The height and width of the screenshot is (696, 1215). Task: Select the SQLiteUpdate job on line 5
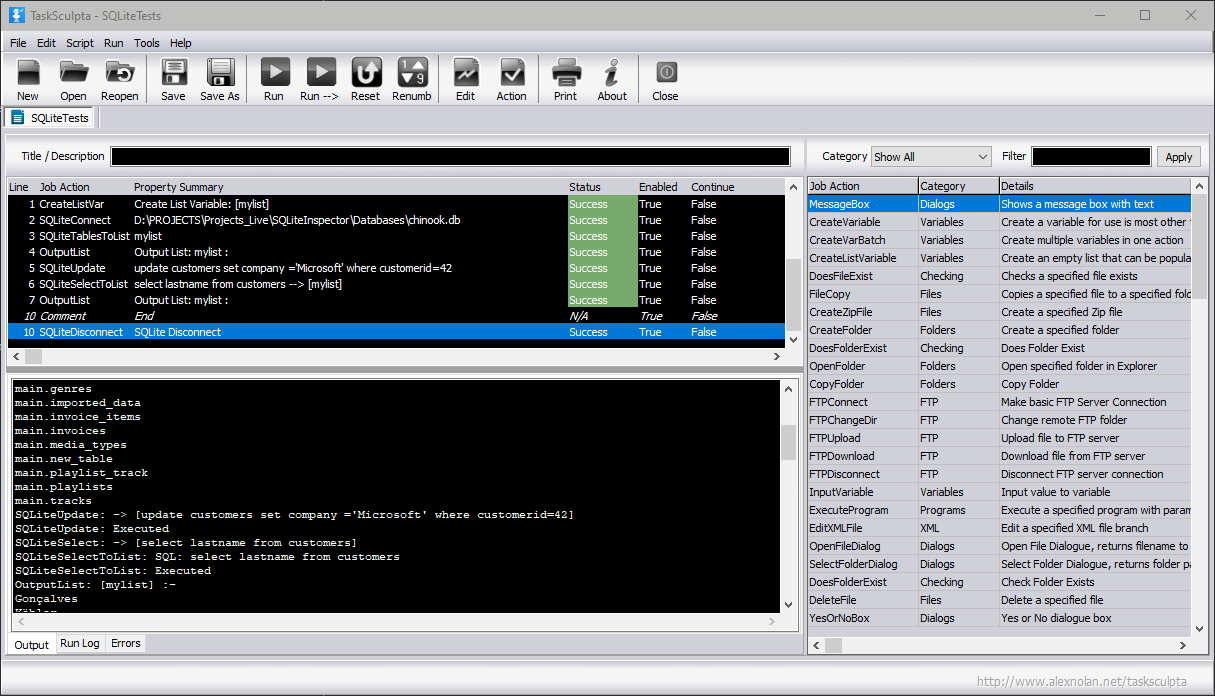pyautogui.click(x=72, y=268)
